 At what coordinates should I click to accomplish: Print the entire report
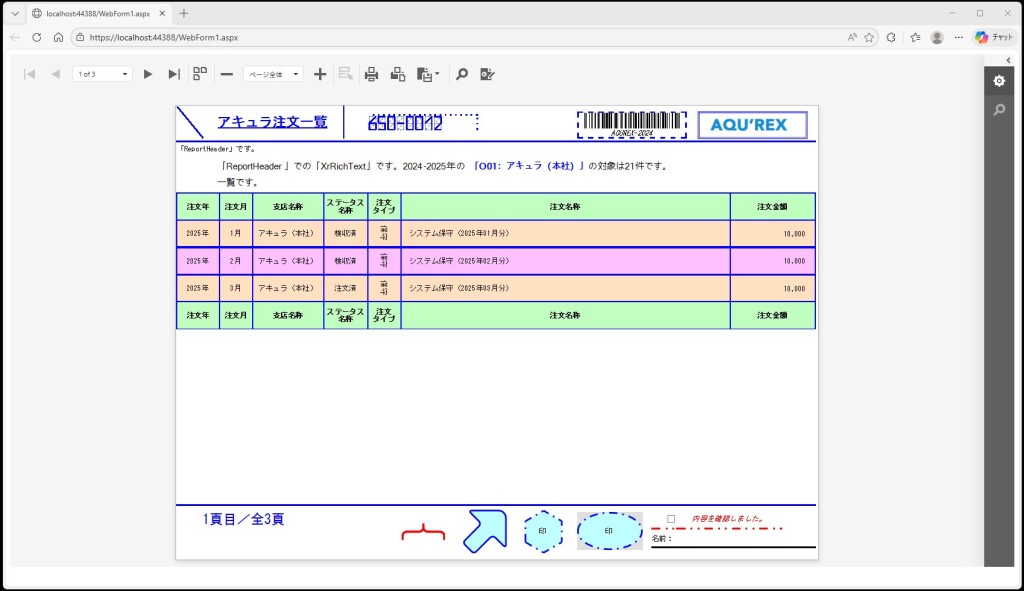click(372, 74)
